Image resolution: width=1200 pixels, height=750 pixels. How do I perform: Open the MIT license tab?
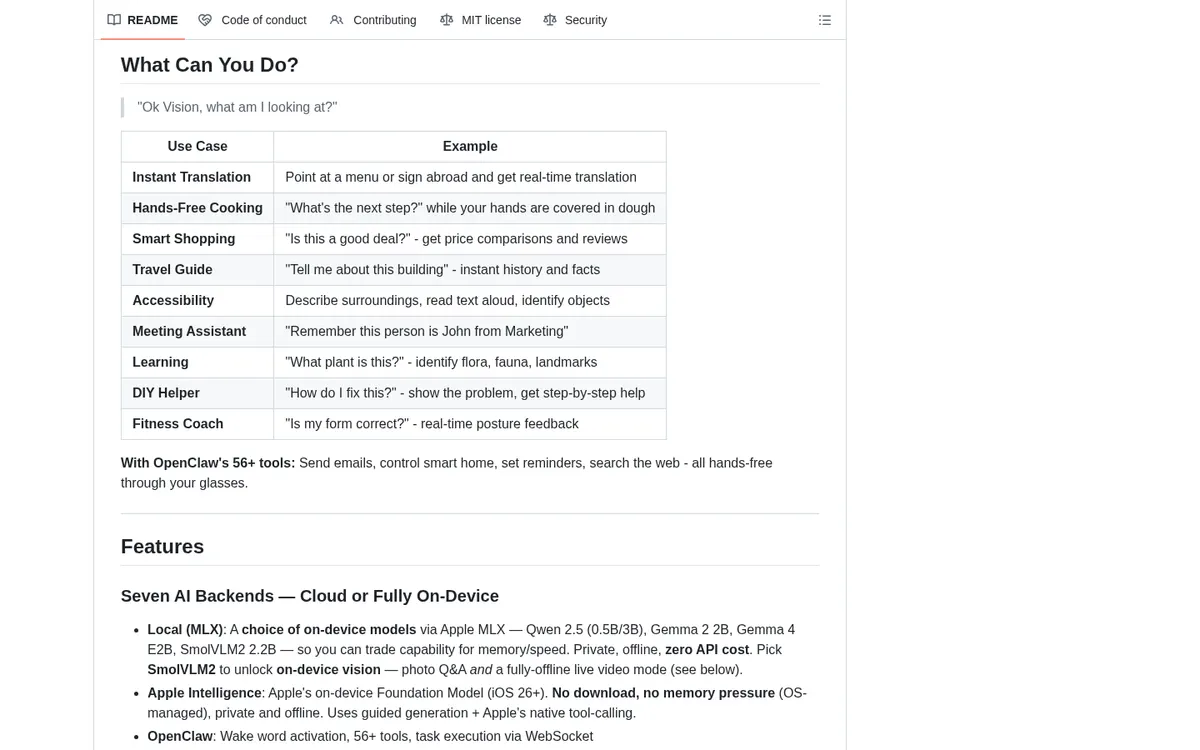(x=481, y=20)
